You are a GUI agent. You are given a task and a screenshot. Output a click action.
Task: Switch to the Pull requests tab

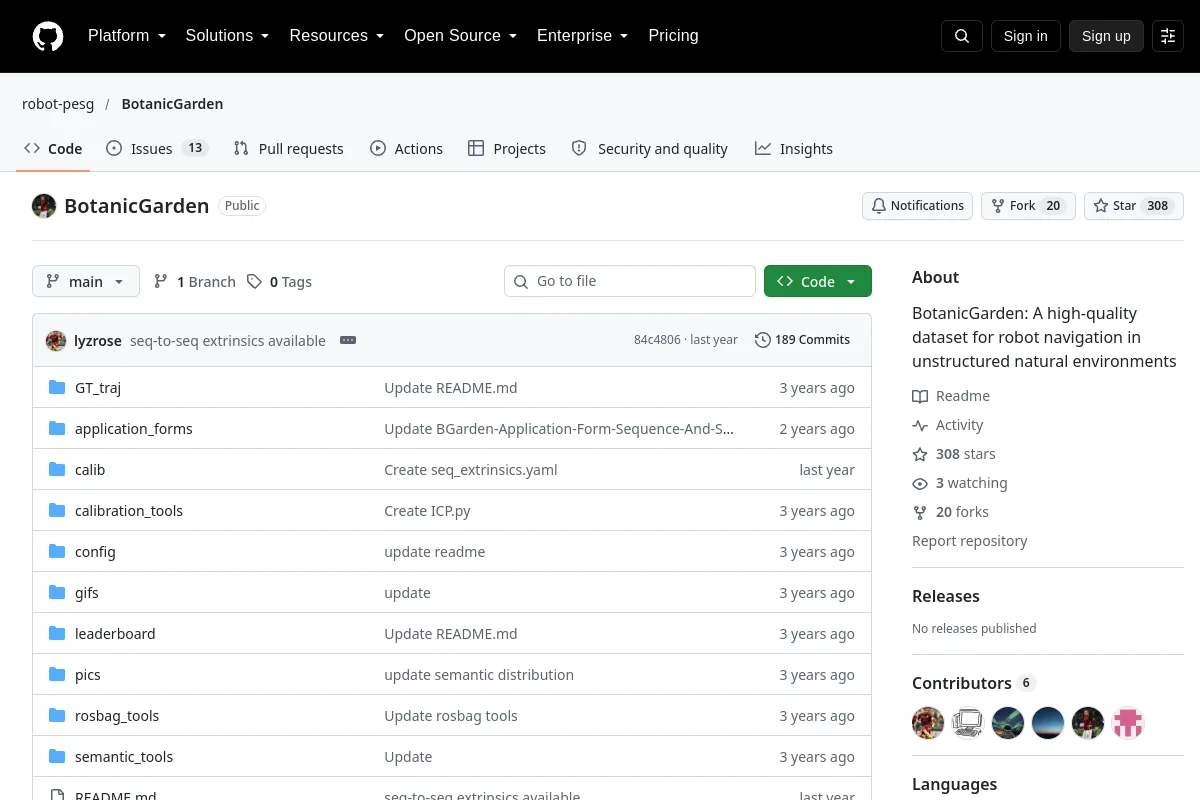(288, 149)
